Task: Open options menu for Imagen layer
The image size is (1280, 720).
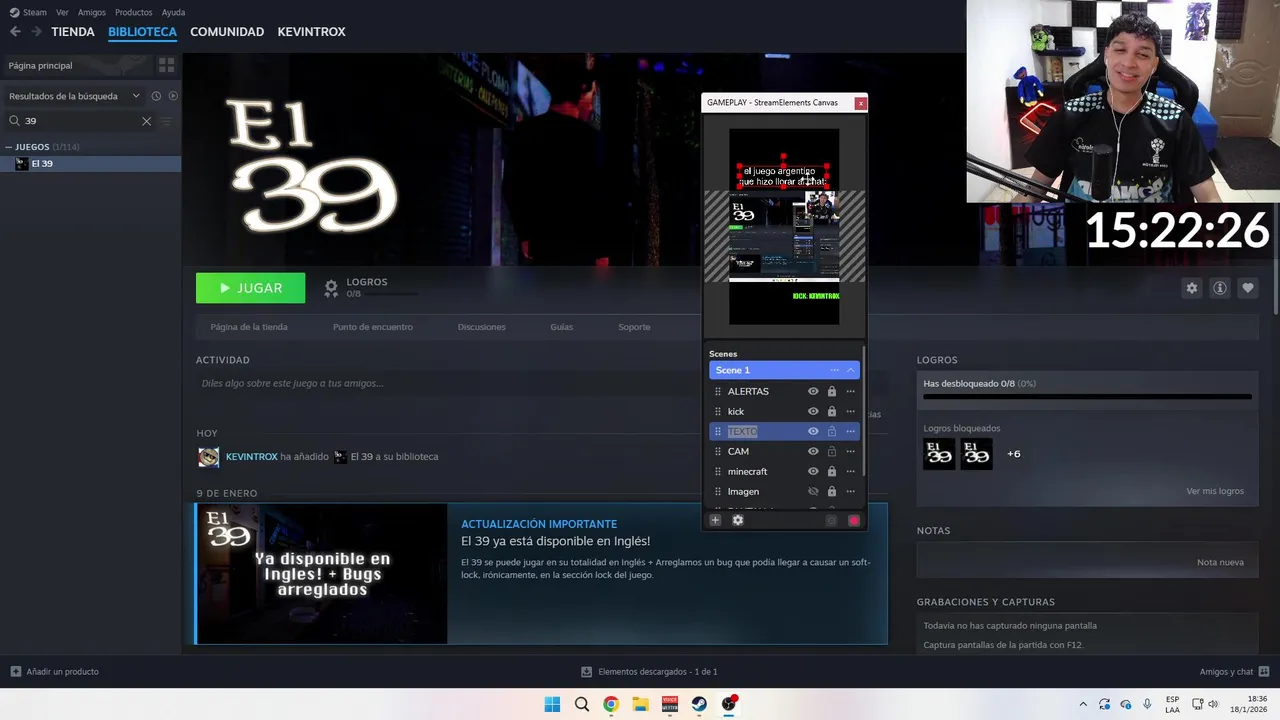Action: [851, 491]
